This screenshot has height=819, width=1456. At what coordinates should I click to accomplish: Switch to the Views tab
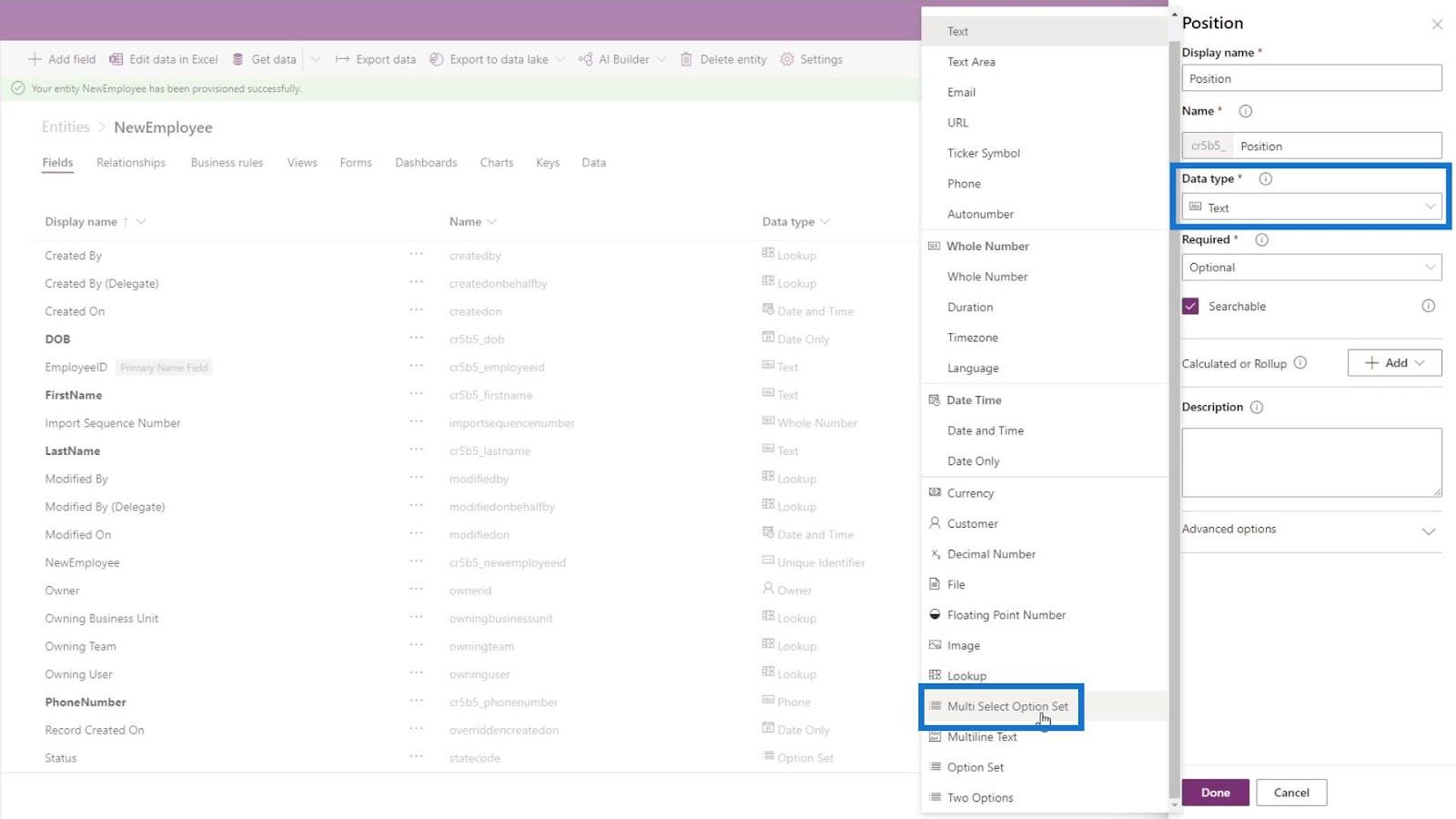click(302, 163)
